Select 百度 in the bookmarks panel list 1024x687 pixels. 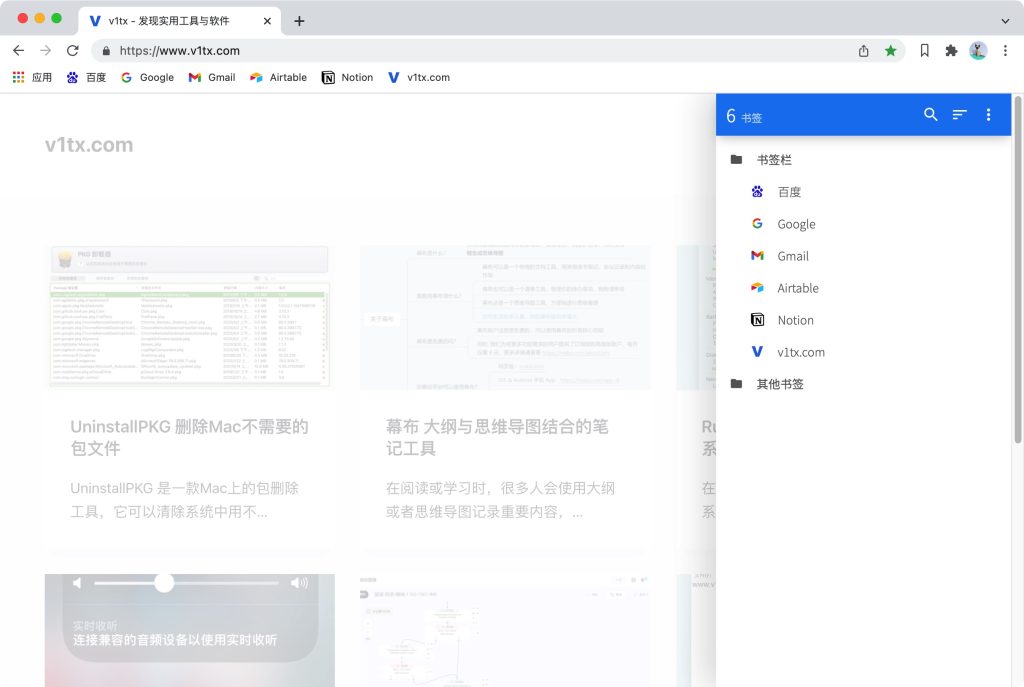point(863,191)
